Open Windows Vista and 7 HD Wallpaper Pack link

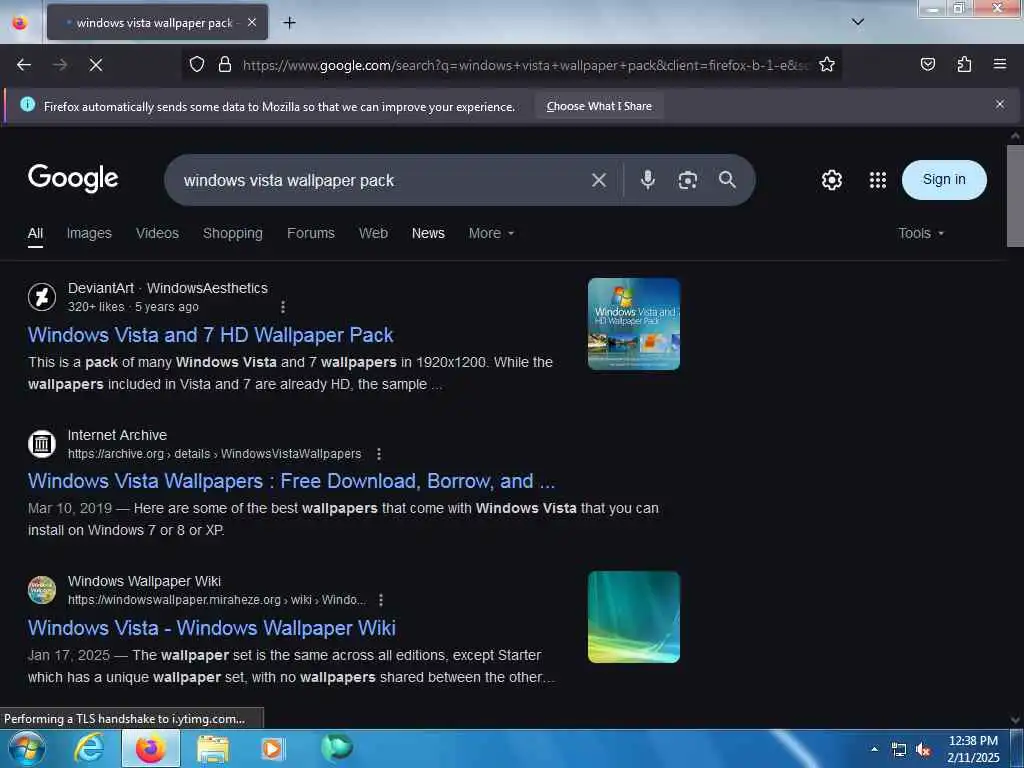tap(210, 335)
